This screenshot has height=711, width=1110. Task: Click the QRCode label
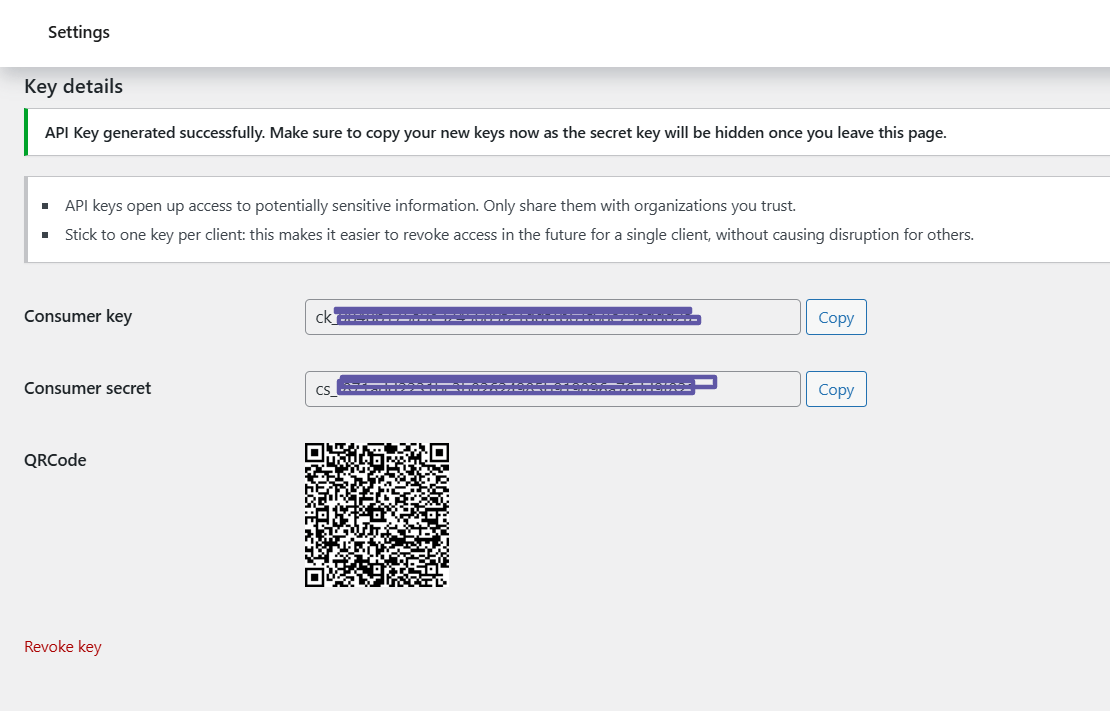pyautogui.click(x=55, y=460)
